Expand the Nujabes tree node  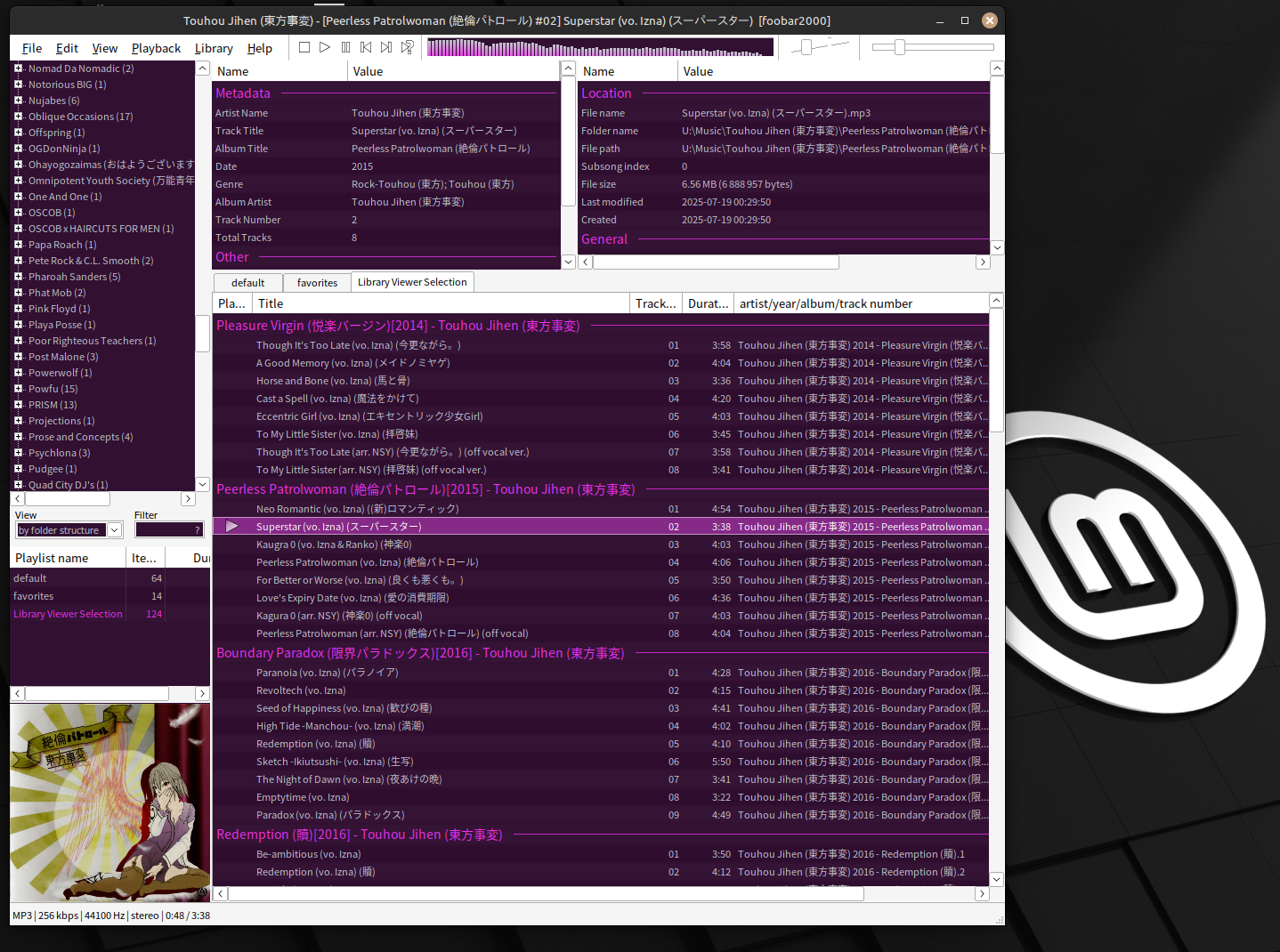click(18, 101)
